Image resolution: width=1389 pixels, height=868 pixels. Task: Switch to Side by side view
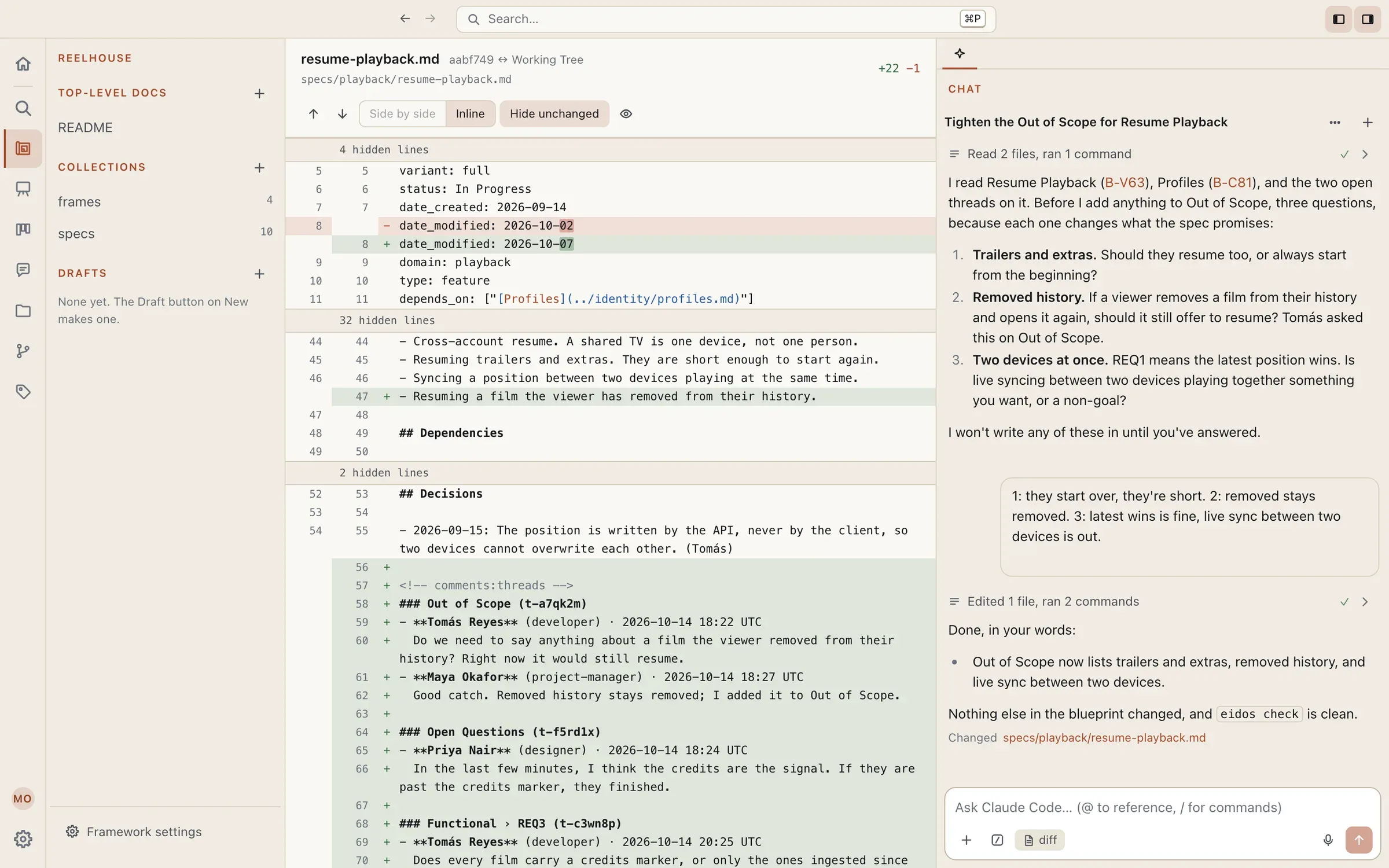coord(402,114)
